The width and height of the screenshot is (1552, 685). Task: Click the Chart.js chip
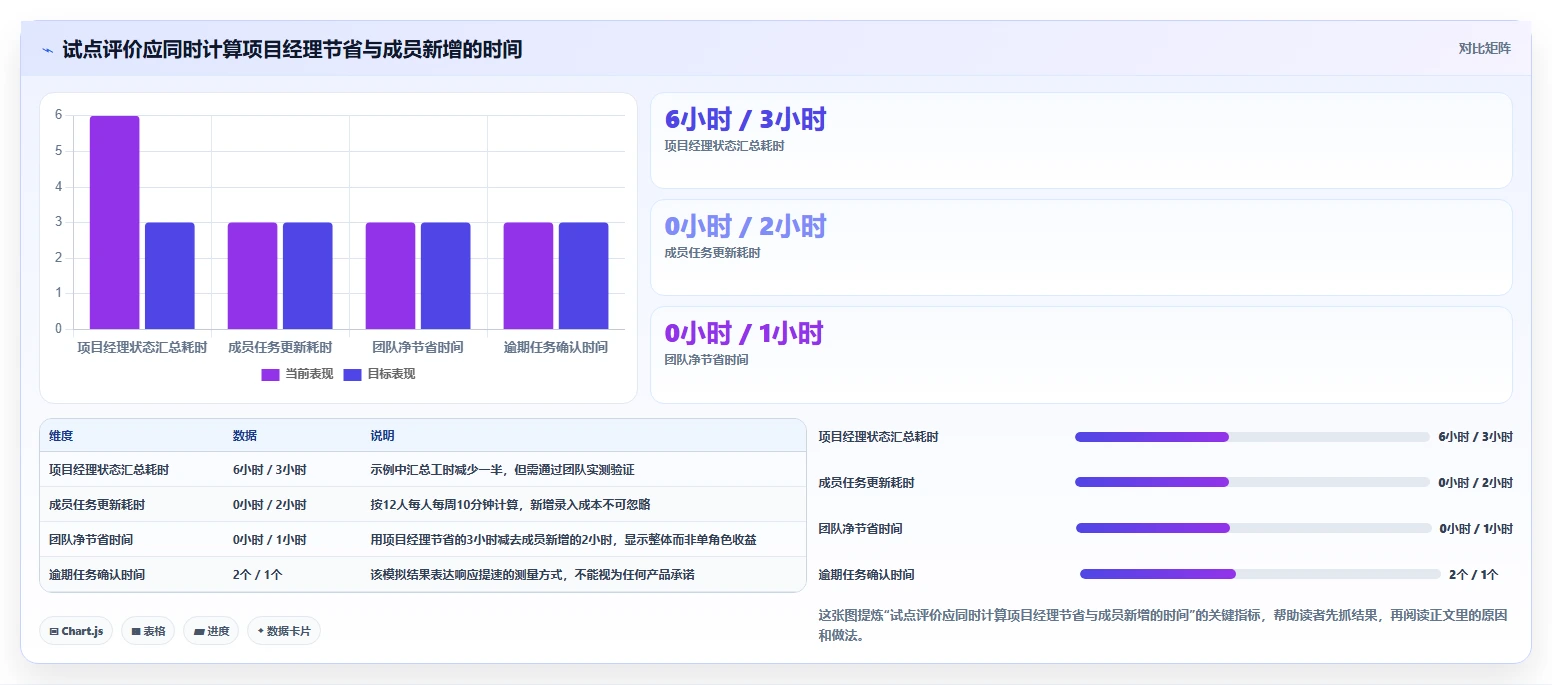[x=76, y=631]
